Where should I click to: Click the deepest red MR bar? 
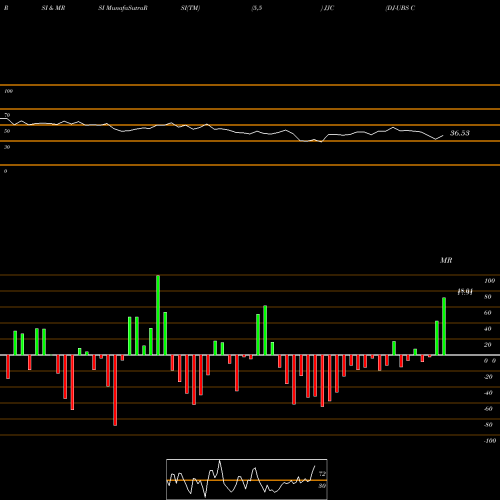[115, 390]
